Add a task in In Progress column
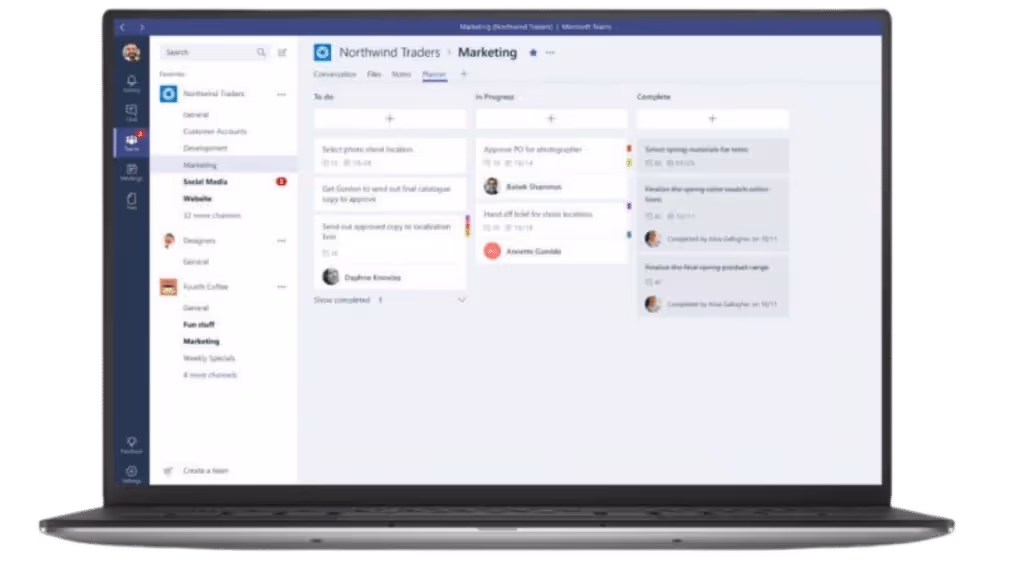1024x576 pixels. pyautogui.click(x=551, y=119)
